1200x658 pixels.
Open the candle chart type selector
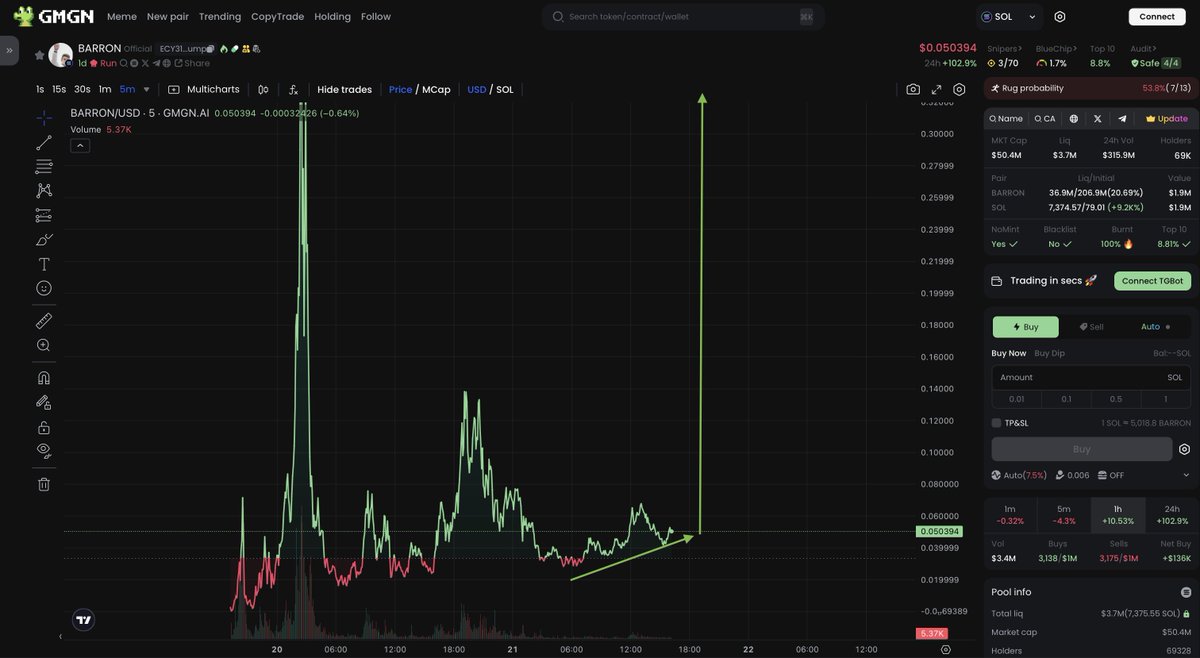(264, 89)
